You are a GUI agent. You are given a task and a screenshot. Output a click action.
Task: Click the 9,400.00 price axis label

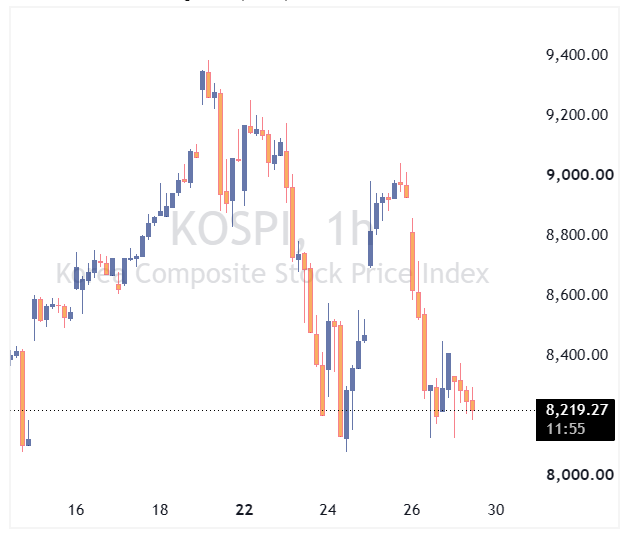pyautogui.click(x=576, y=55)
